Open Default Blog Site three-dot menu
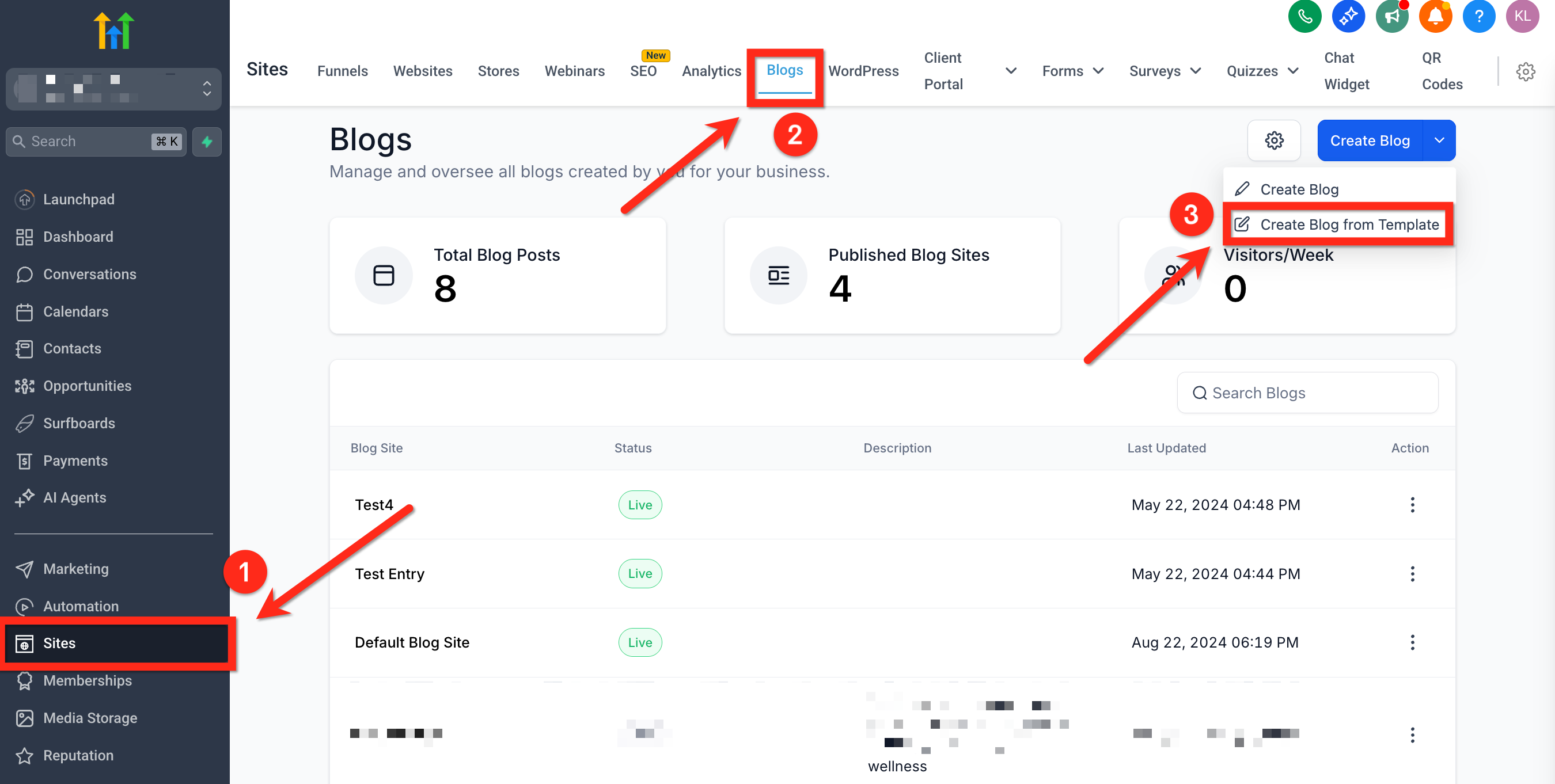This screenshot has width=1555, height=784. 1412,642
